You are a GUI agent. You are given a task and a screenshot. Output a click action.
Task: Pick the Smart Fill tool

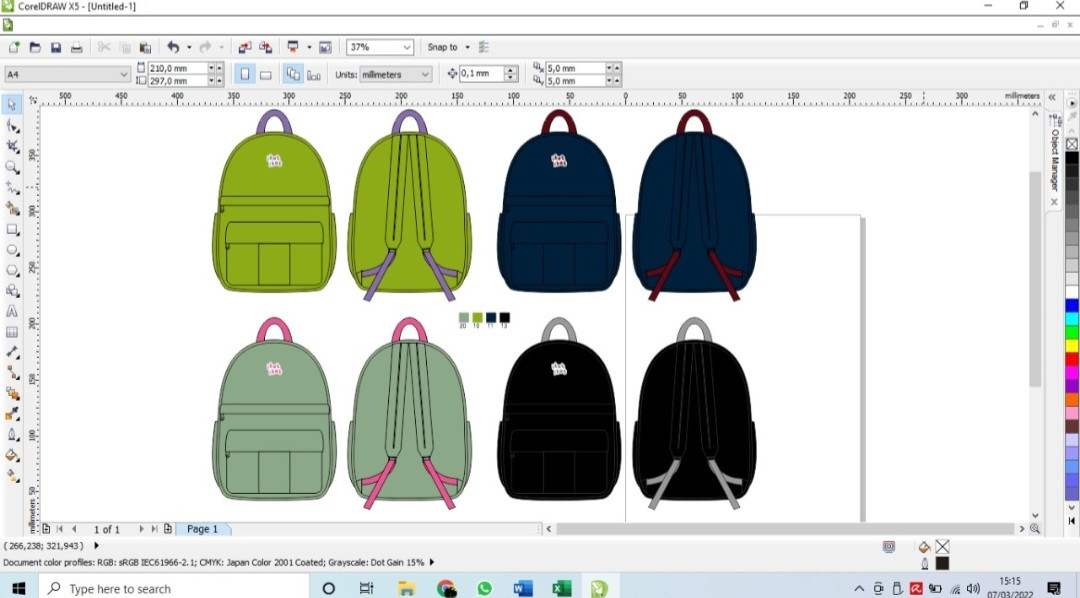(12, 208)
